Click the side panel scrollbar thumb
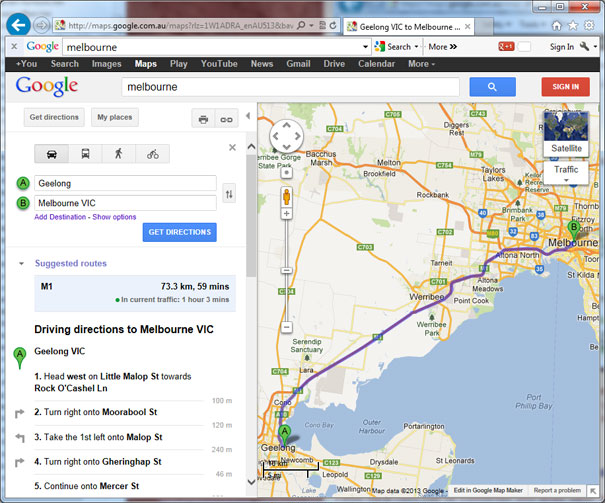The width and height of the screenshot is (605, 503). pos(251,216)
